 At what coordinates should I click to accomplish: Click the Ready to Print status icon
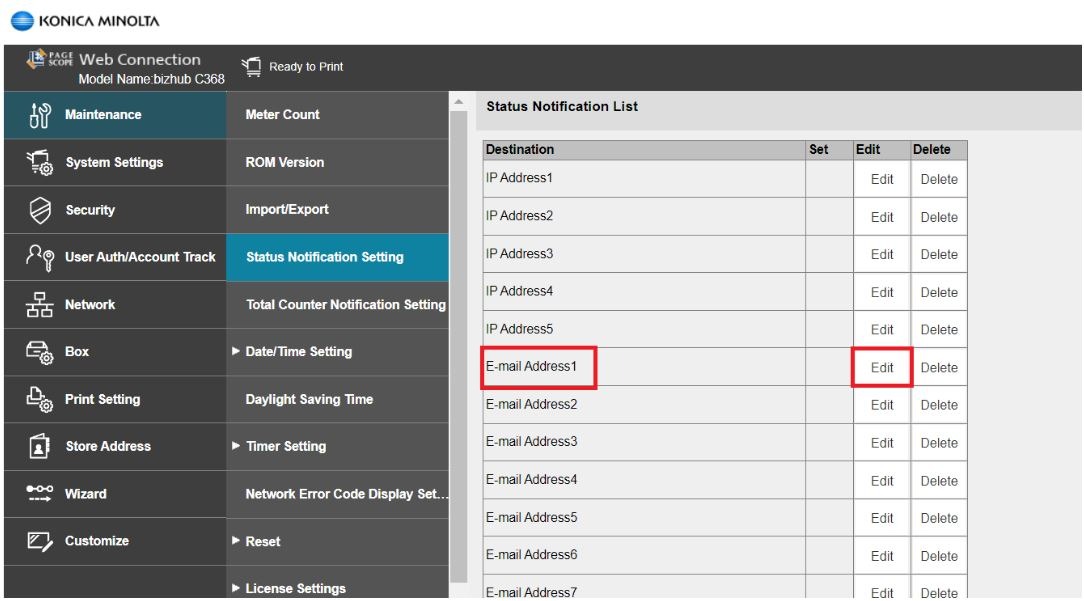(x=250, y=67)
